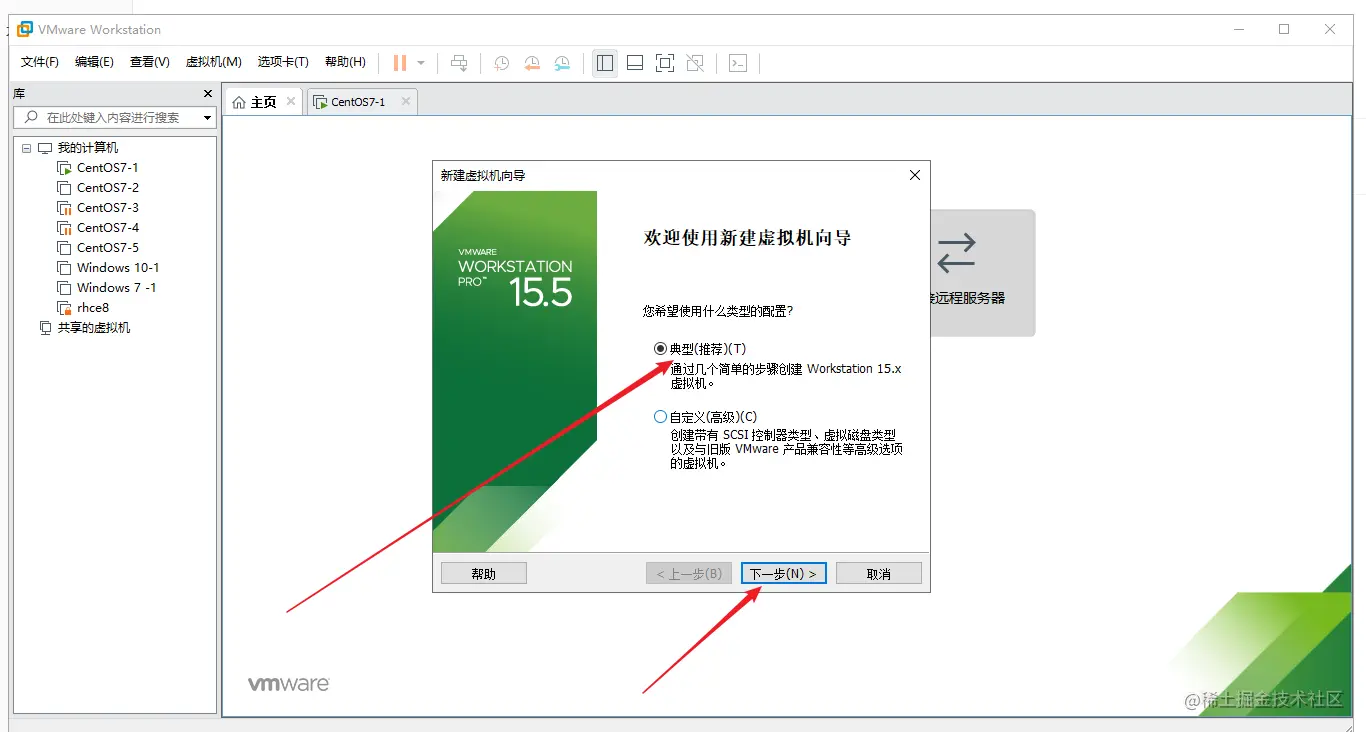This screenshot has height=732, width=1366.
Task: Click the 取消 button in the wizard
Action: point(879,574)
